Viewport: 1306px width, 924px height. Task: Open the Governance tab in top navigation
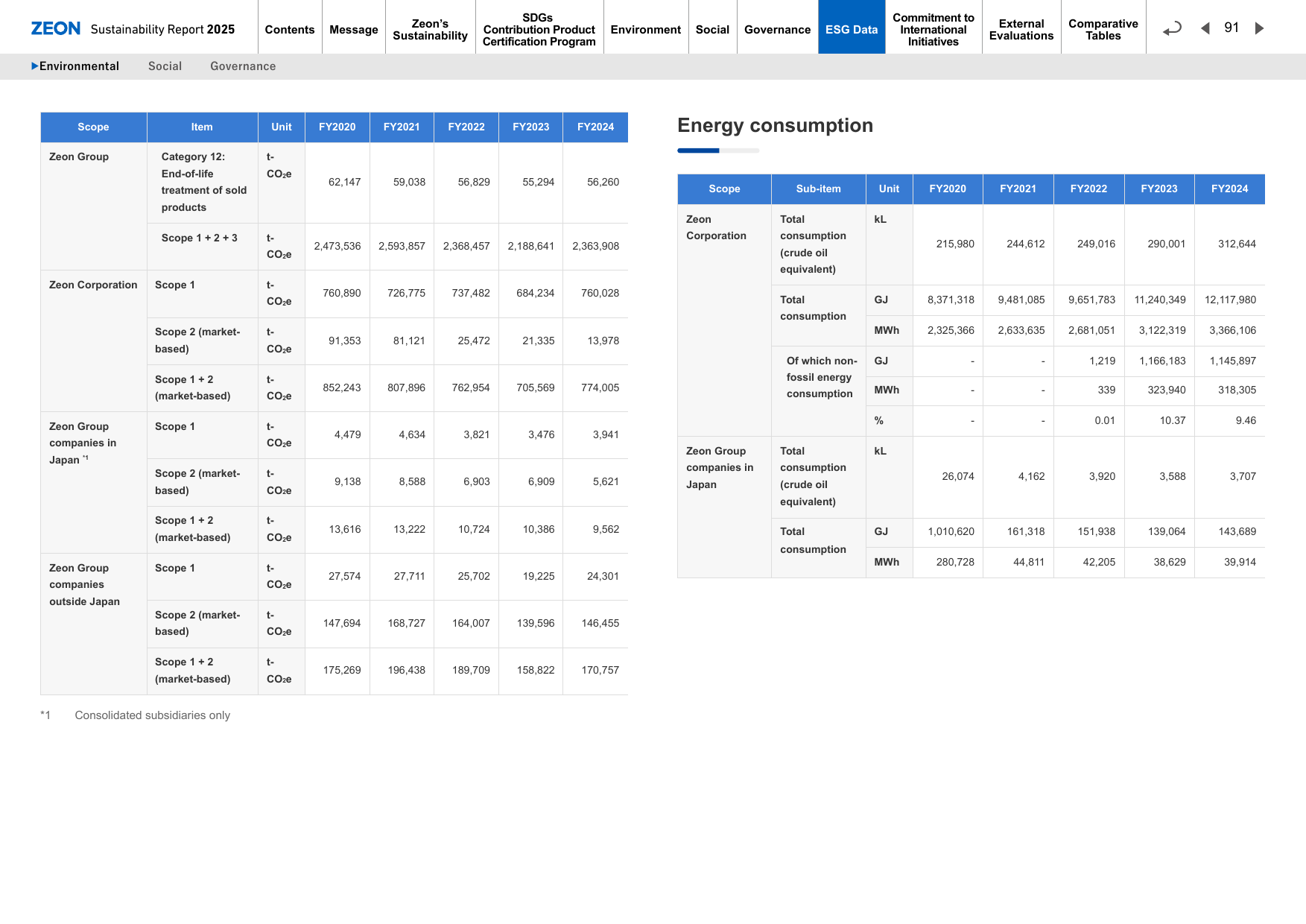[777, 30]
